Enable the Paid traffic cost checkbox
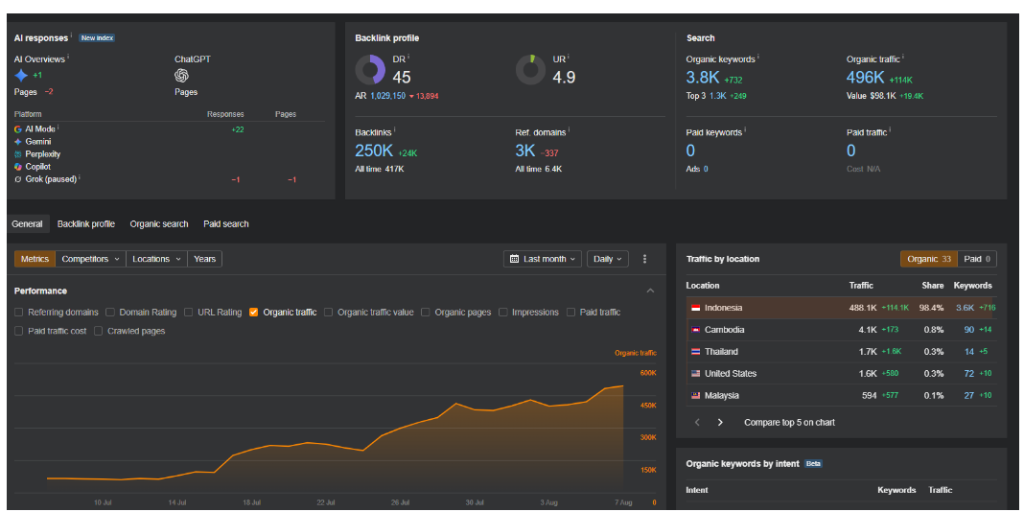Screen dimensions: 1024x515 (18, 331)
